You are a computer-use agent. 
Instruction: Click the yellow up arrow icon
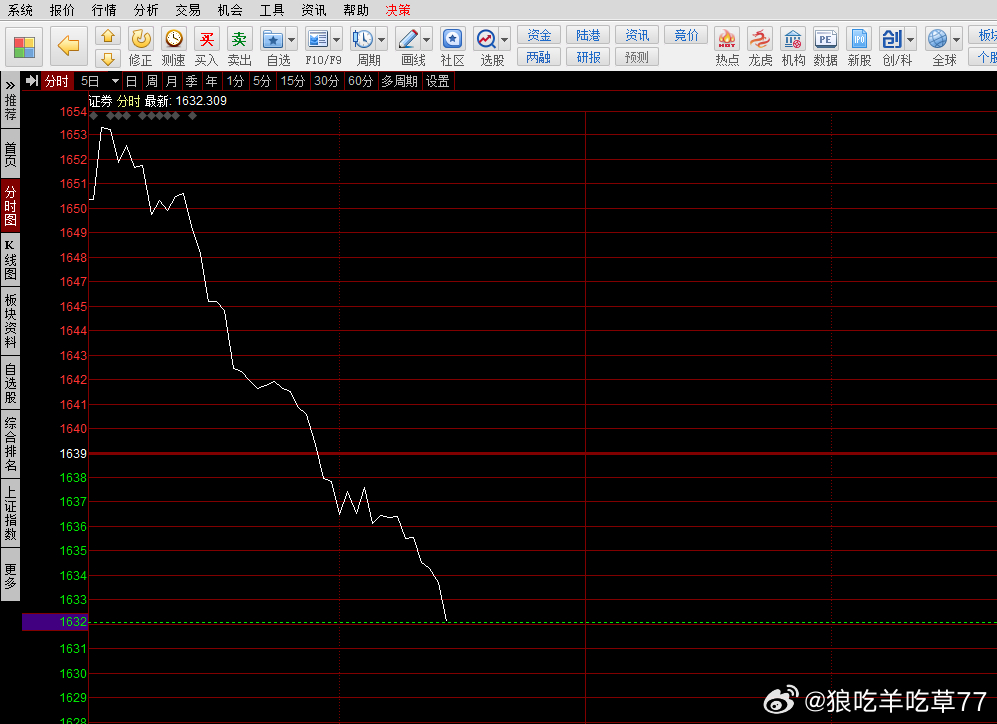pyautogui.click(x=108, y=36)
